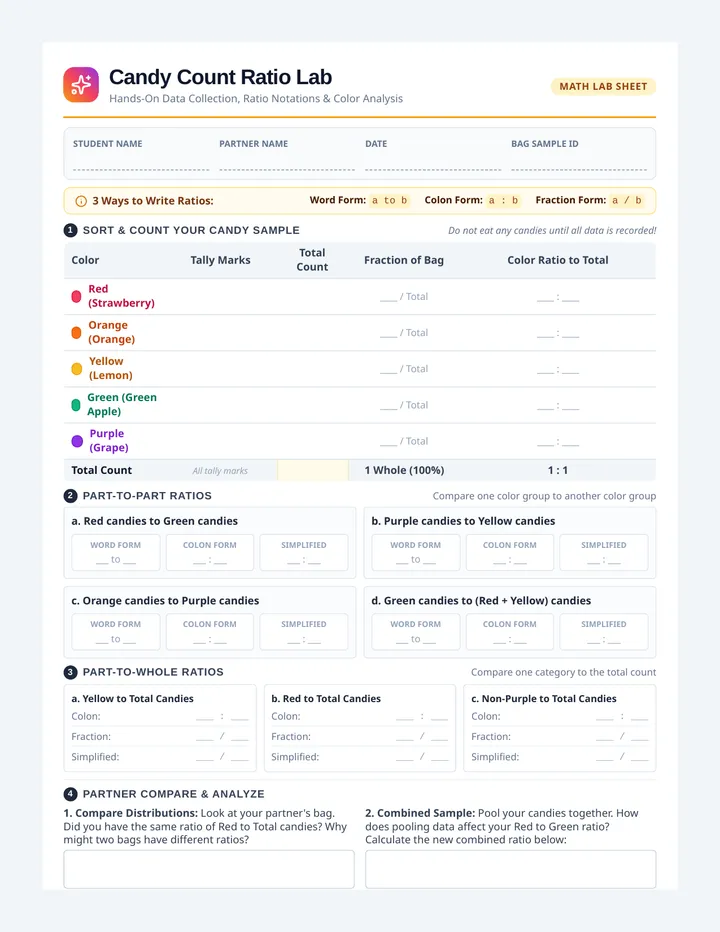The width and height of the screenshot is (720, 932).
Task: Click the Compare Distributions answer box
Action: tap(209, 869)
